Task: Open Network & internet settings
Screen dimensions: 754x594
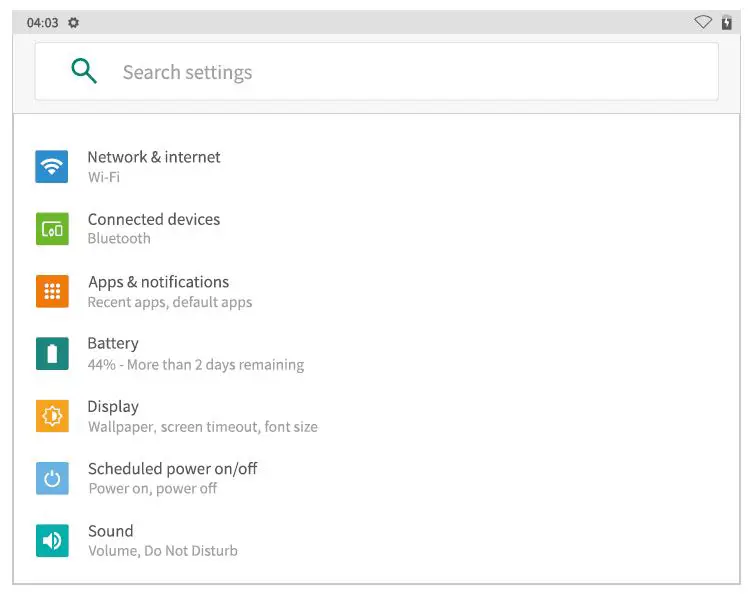Action: tap(154, 157)
